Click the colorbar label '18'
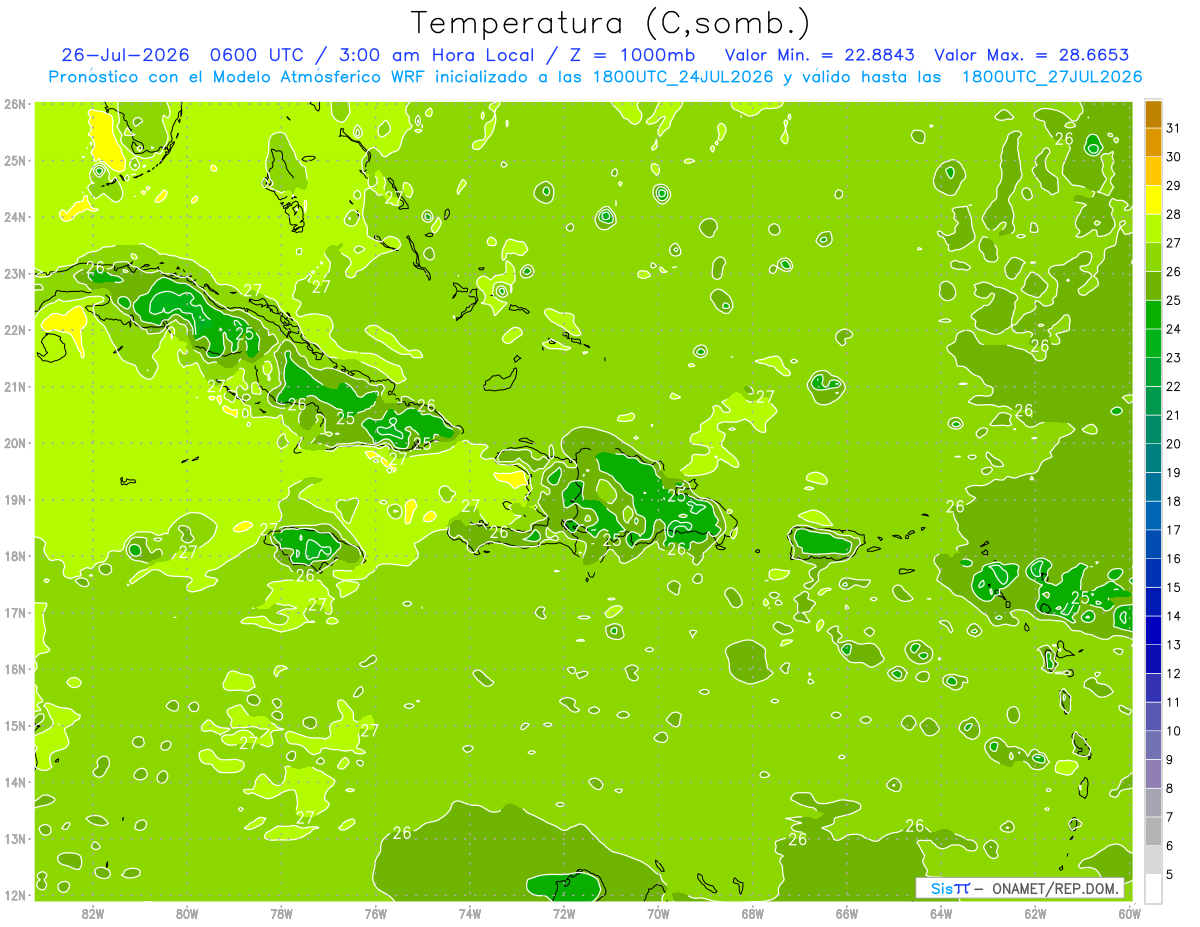 [x=1174, y=502]
